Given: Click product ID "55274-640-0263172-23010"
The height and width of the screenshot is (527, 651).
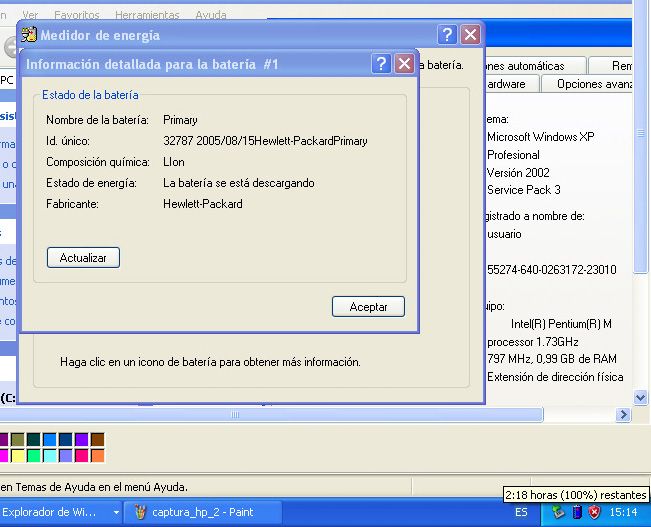Looking at the screenshot, I should pyautogui.click(x=552, y=270).
